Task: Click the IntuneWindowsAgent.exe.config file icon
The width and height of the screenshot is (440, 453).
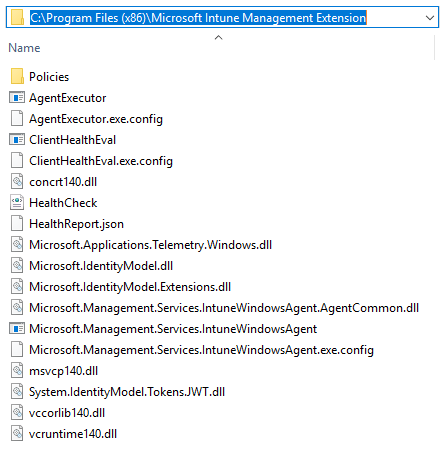Action: coord(17,350)
